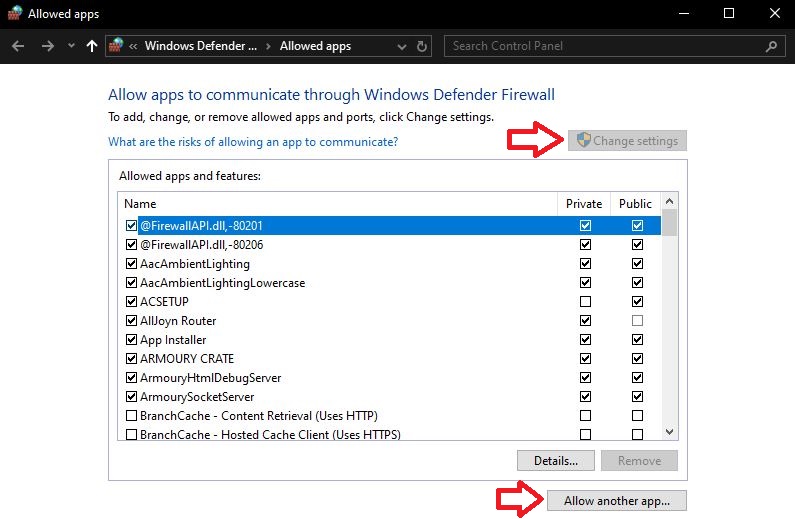Image resolution: width=795 pixels, height=519 pixels.
Task: Click the Forward navigation arrow
Action: (x=47, y=46)
